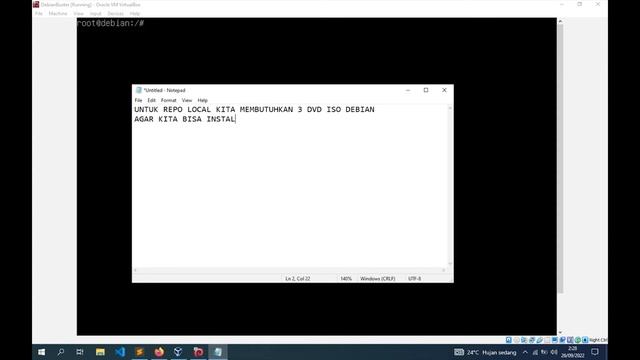Open Visual Studio Code from taskbar
The width and height of the screenshot is (640, 360).
[x=120, y=352]
